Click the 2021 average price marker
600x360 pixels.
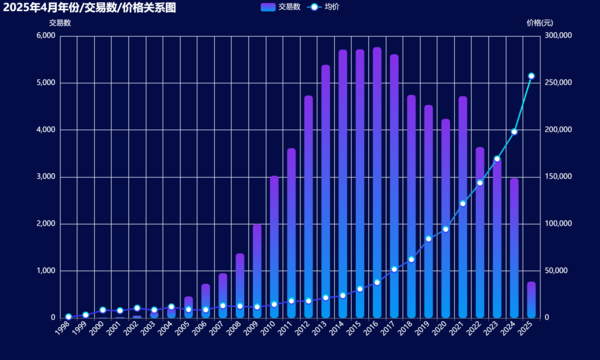click(x=463, y=204)
